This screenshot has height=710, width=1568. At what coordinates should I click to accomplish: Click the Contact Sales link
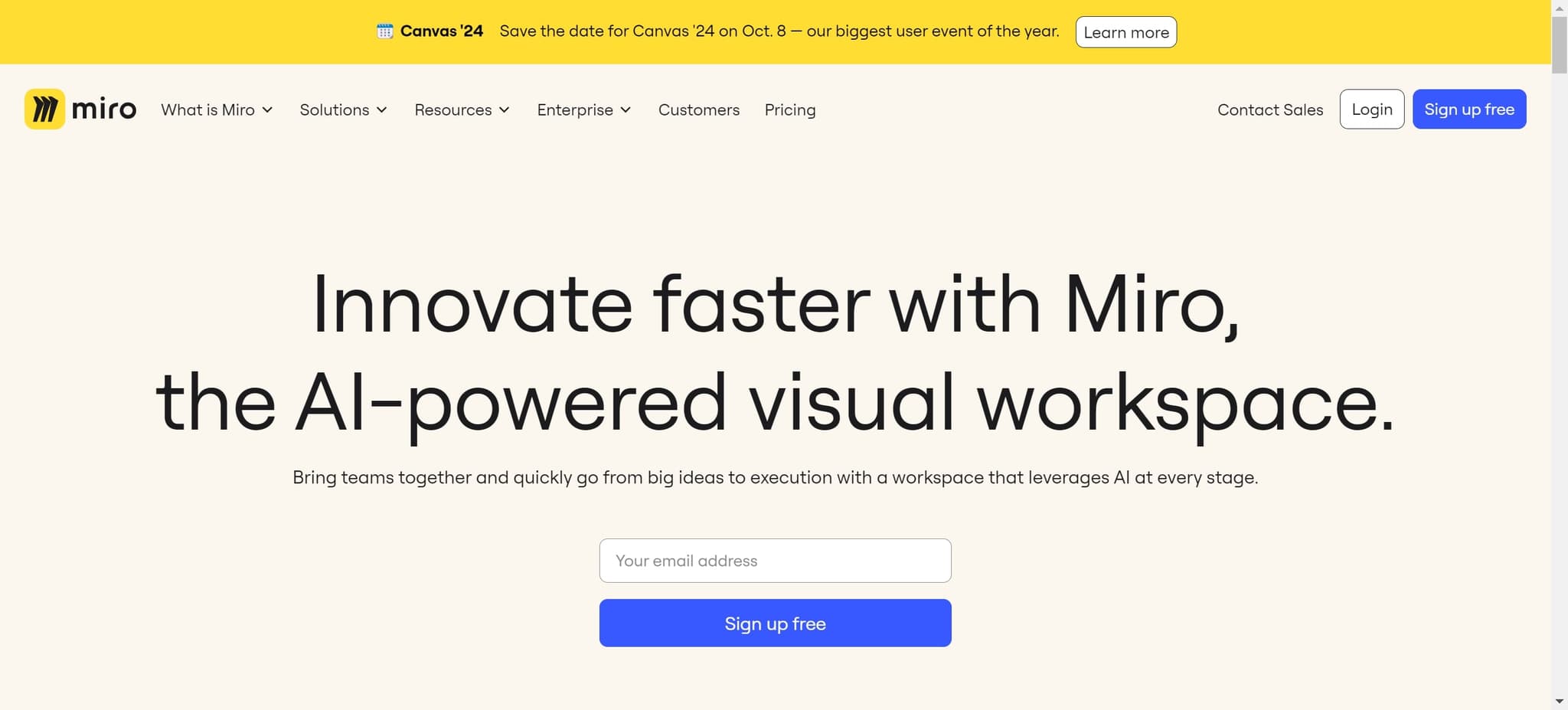1269,110
